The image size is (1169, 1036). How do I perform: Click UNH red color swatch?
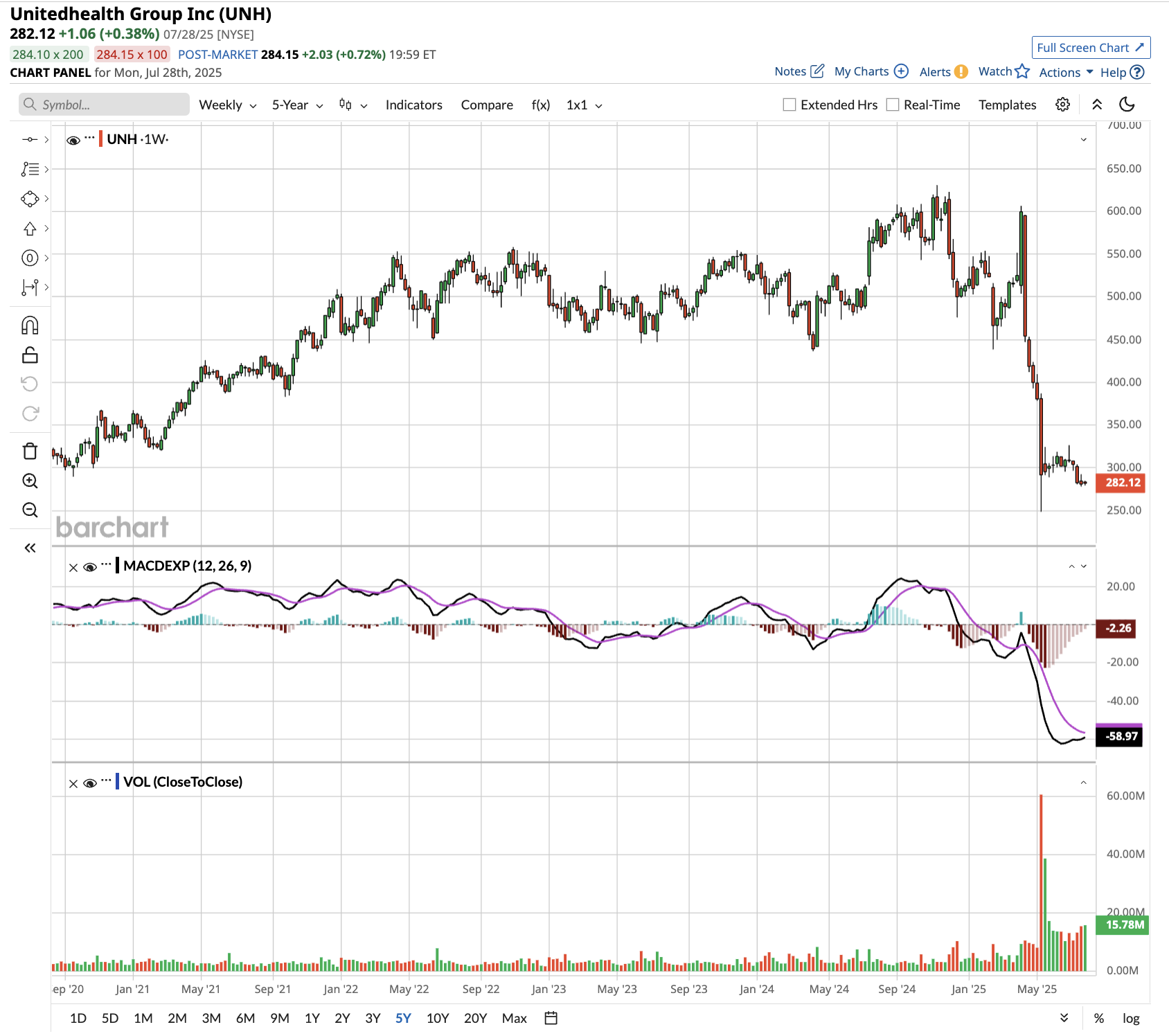point(101,139)
